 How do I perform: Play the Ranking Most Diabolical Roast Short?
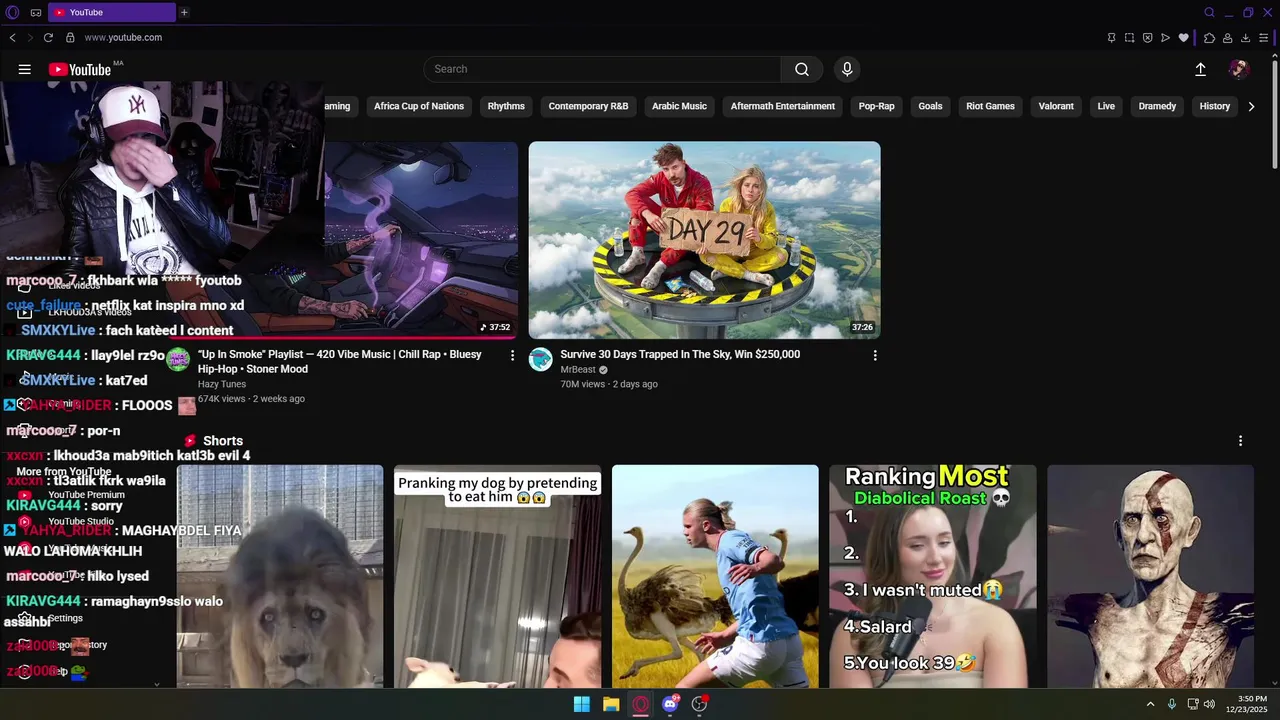[x=932, y=576]
